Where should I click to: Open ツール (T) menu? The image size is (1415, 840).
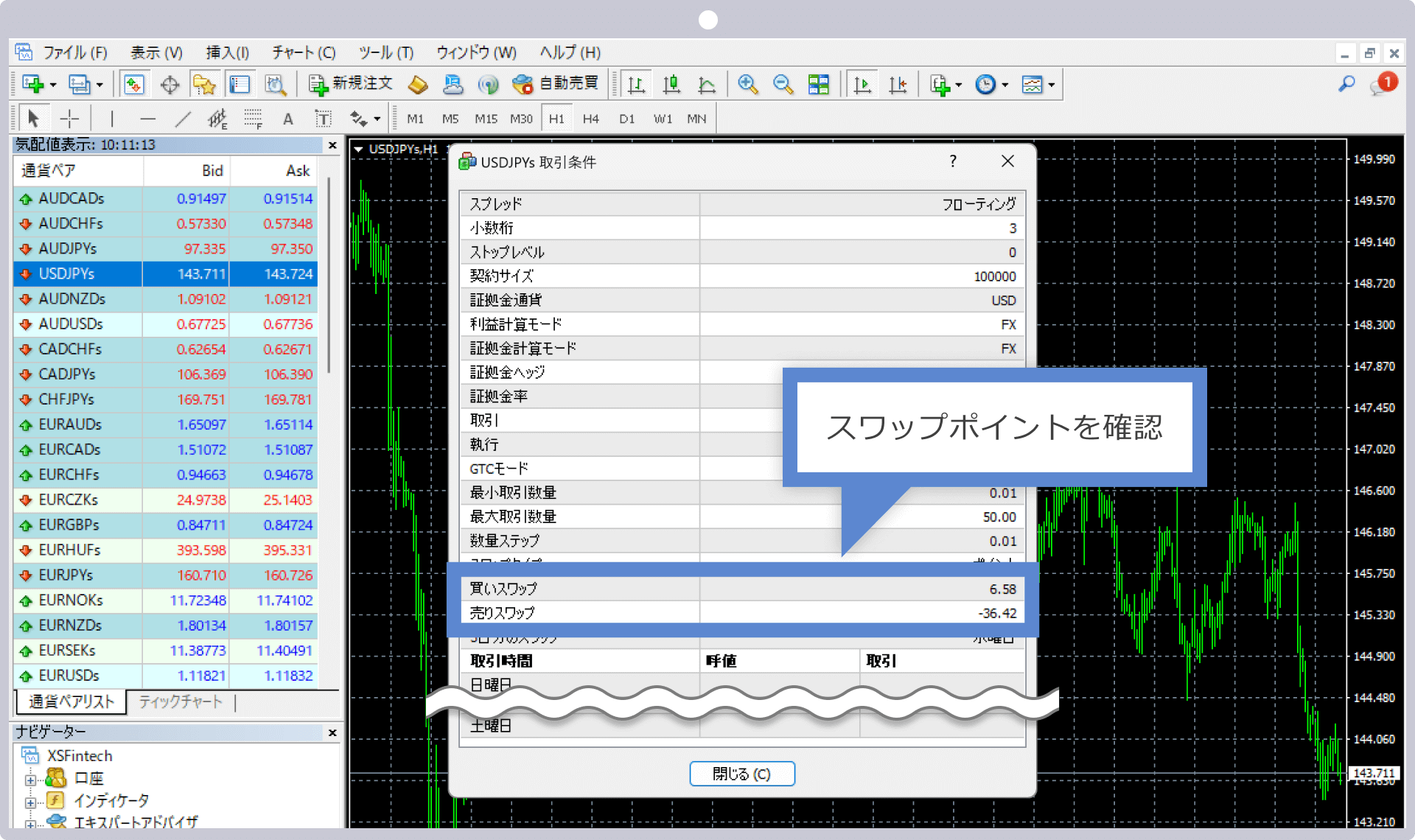point(385,53)
